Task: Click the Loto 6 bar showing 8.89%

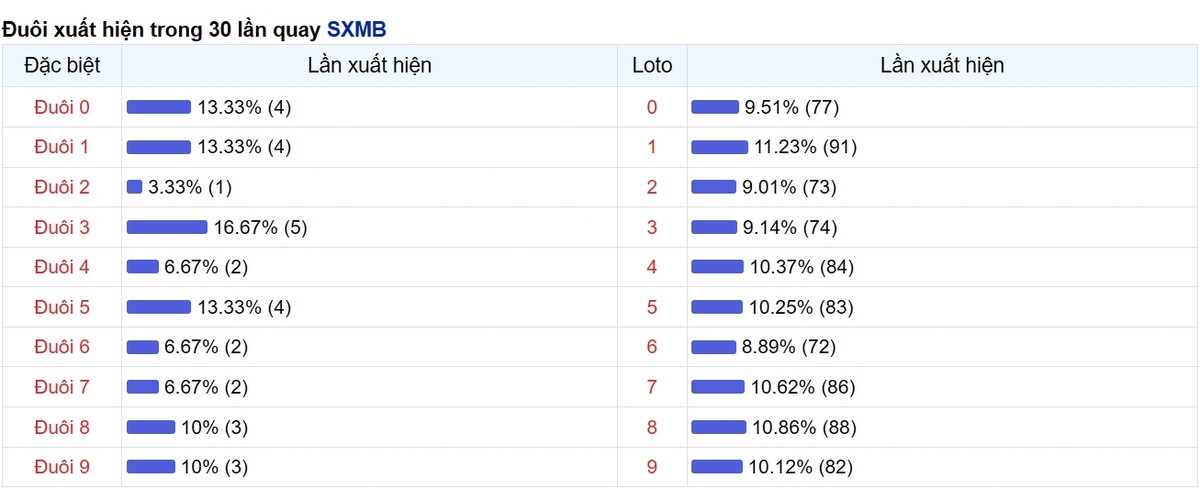Action: pyautogui.click(x=714, y=347)
